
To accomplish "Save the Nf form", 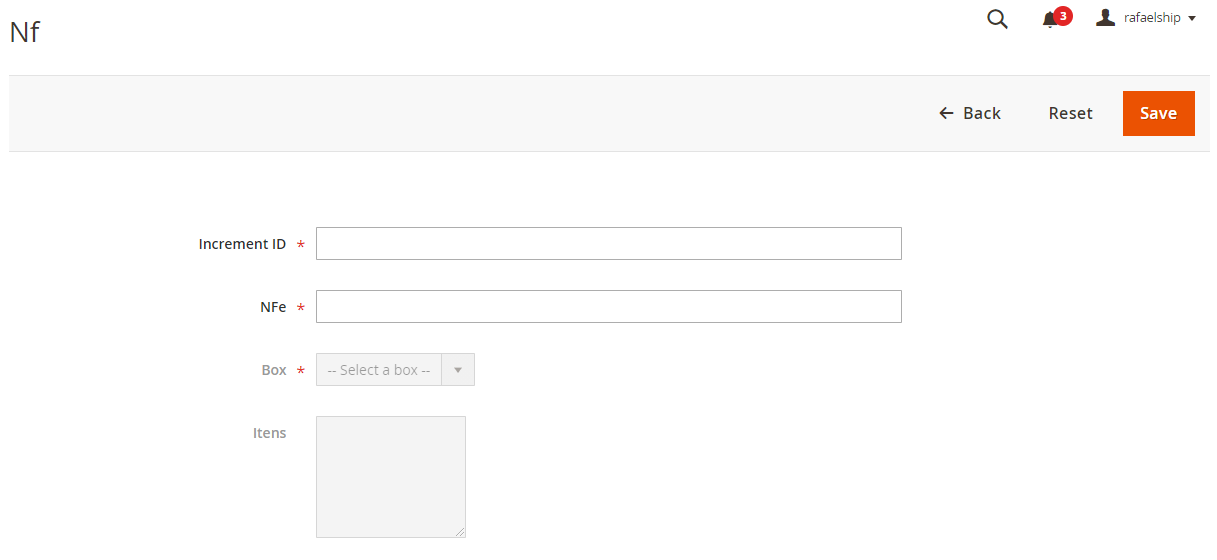I will tap(1158, 113).
